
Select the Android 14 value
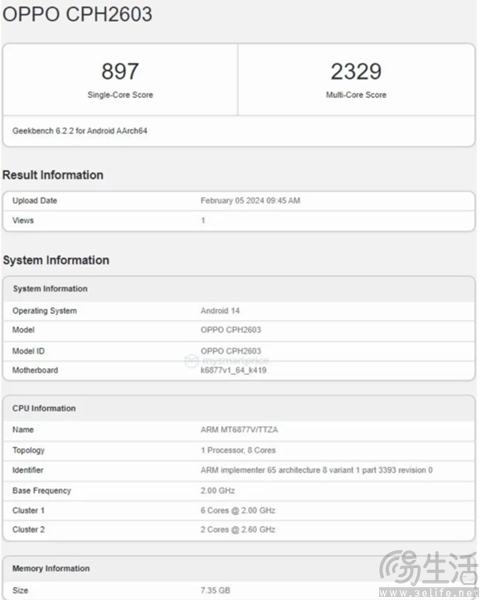(x=220, y=311)
